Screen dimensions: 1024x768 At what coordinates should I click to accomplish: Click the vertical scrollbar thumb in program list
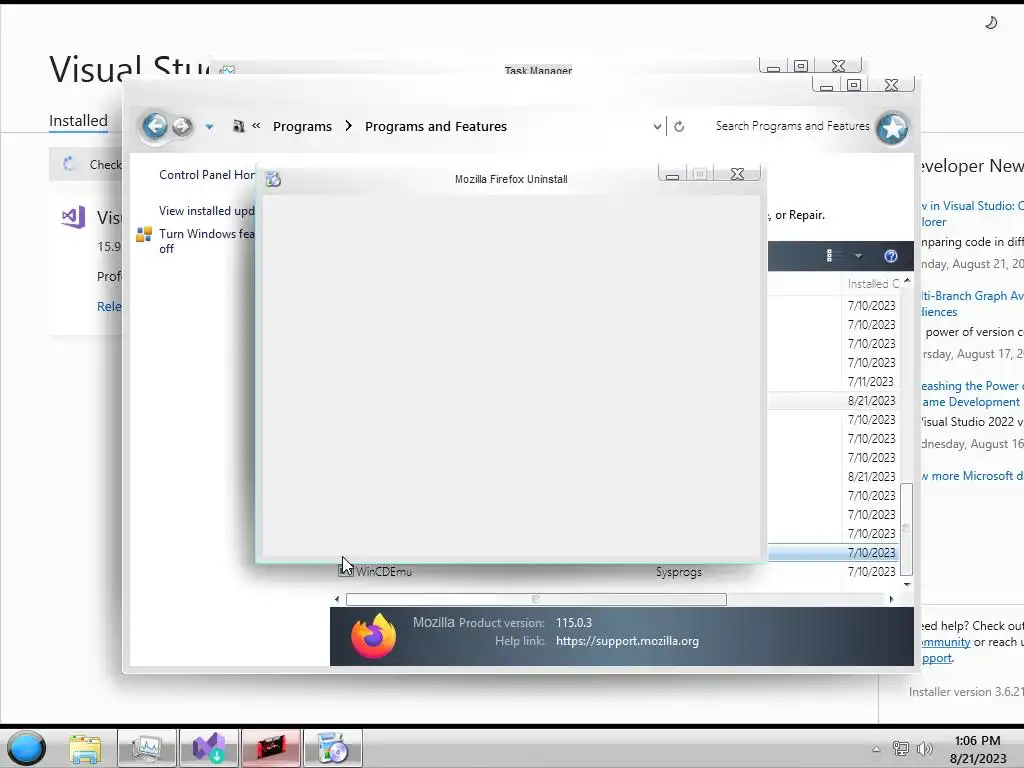(906, 528)
